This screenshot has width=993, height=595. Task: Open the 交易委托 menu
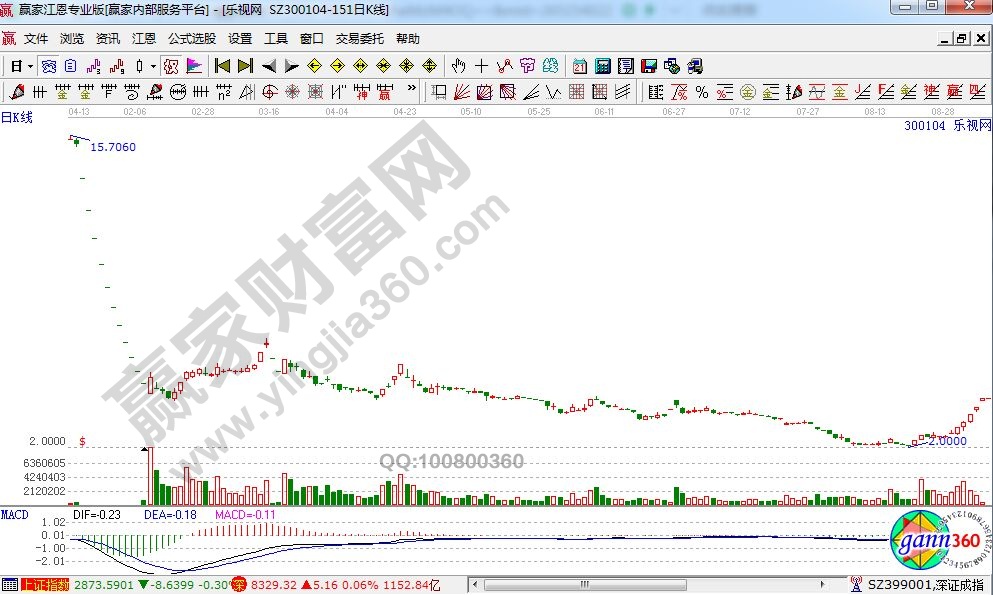pos(360,39)
